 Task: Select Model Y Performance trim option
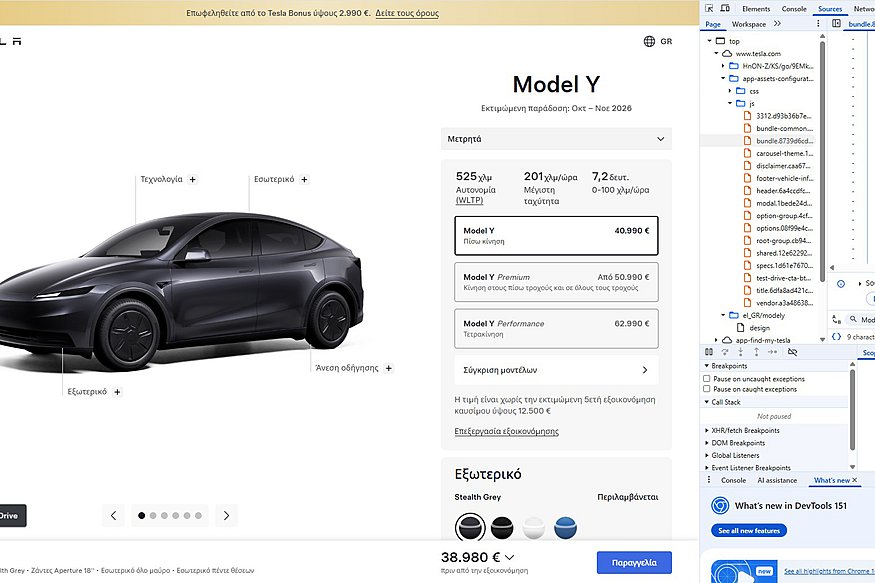(556, 329)
